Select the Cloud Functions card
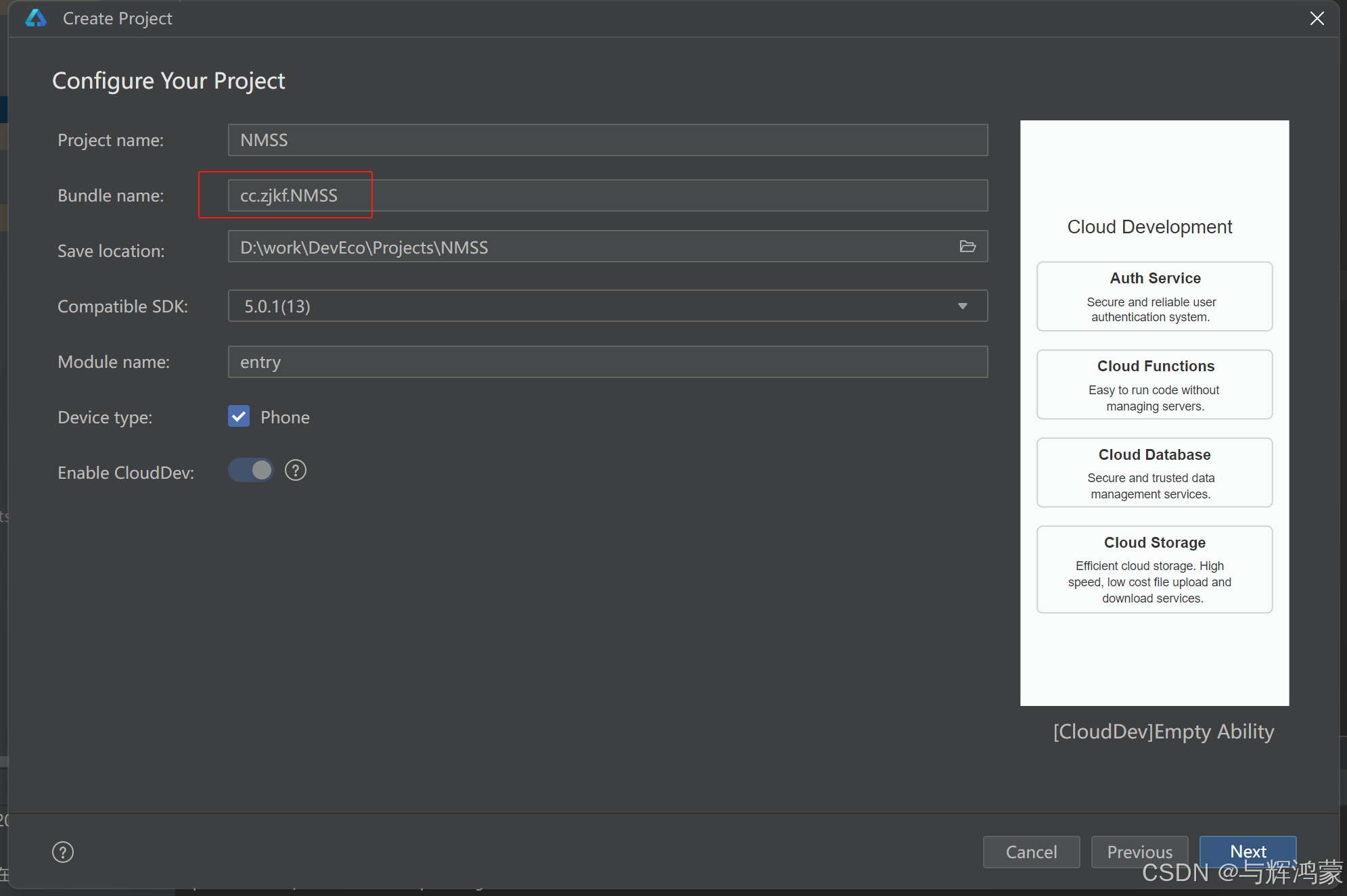This screenshot has width=1347, height=896. [x=1154, y=385]
